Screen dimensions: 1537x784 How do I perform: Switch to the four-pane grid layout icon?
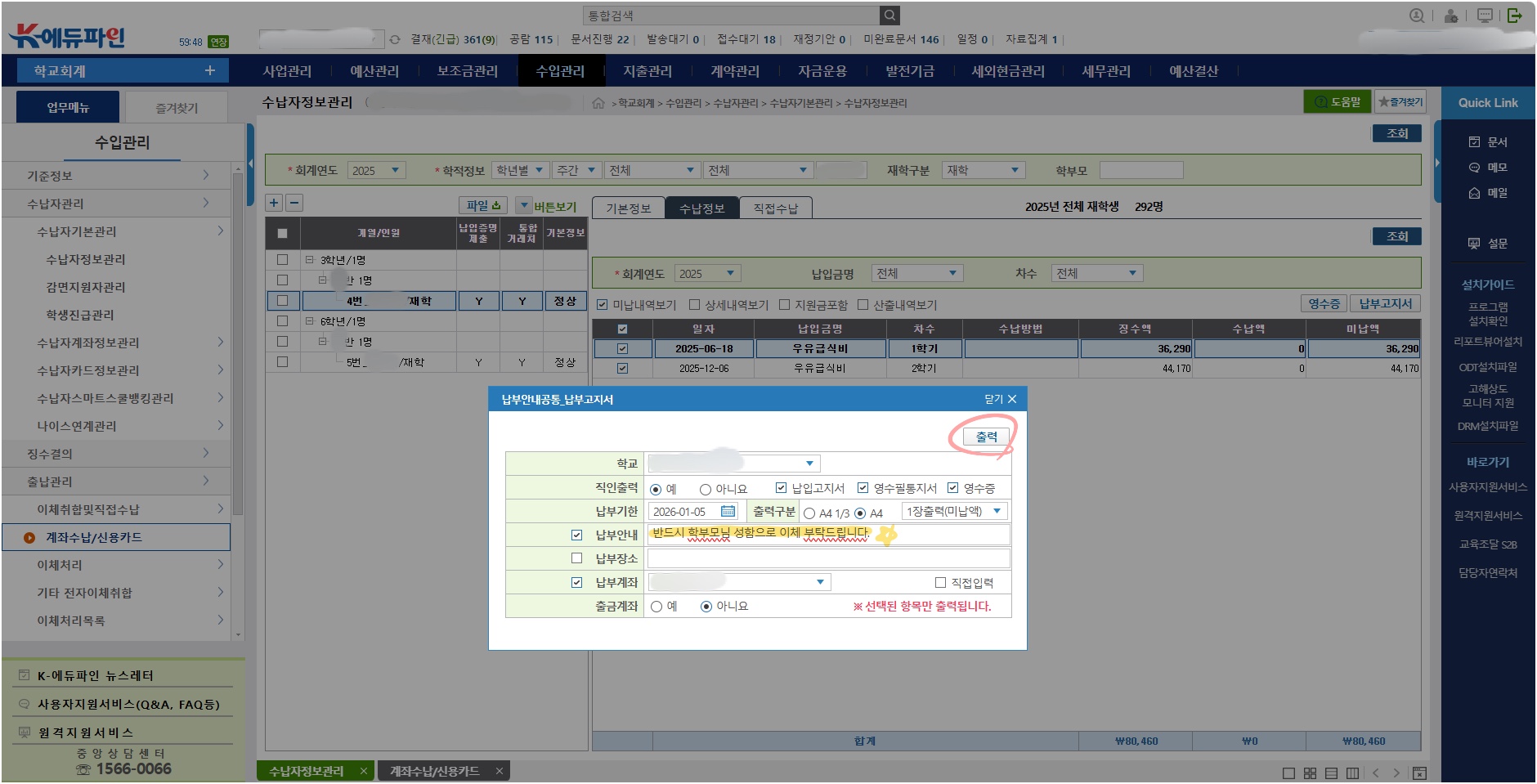[1310, 773]
